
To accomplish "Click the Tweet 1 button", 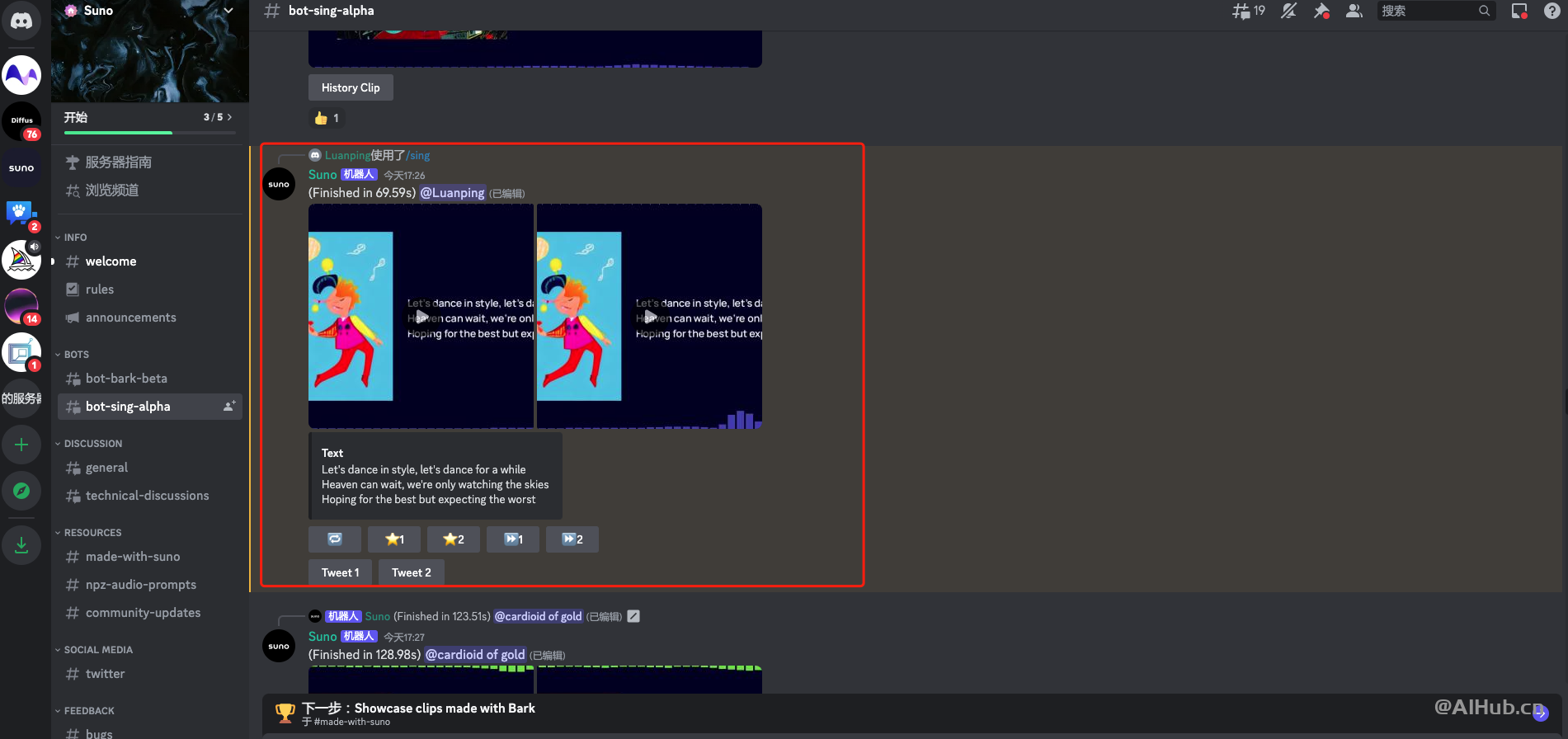I will 340,572.
